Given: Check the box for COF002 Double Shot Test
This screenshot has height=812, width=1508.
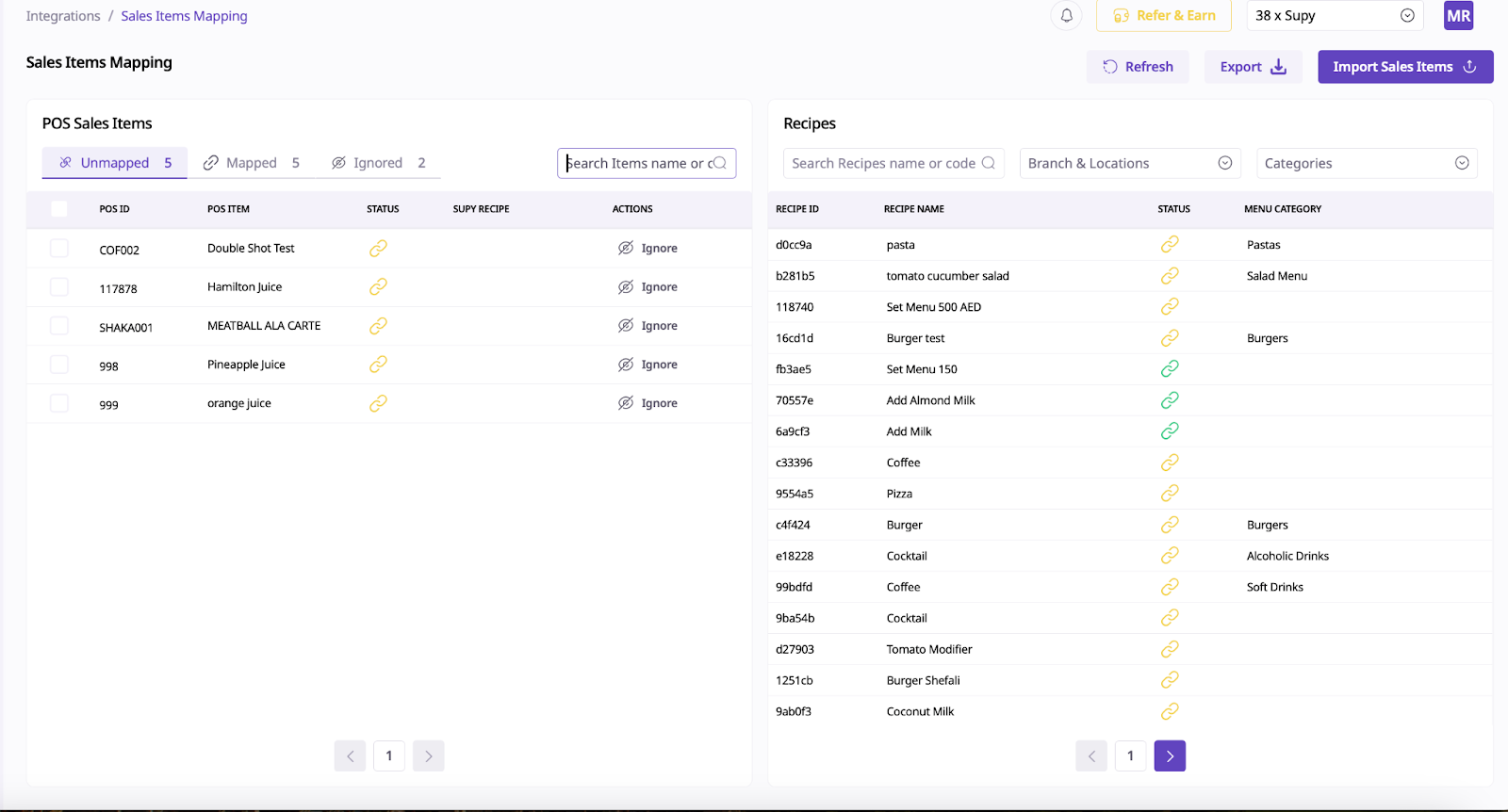Looking at the screenshot, I should tap(59, 249).
